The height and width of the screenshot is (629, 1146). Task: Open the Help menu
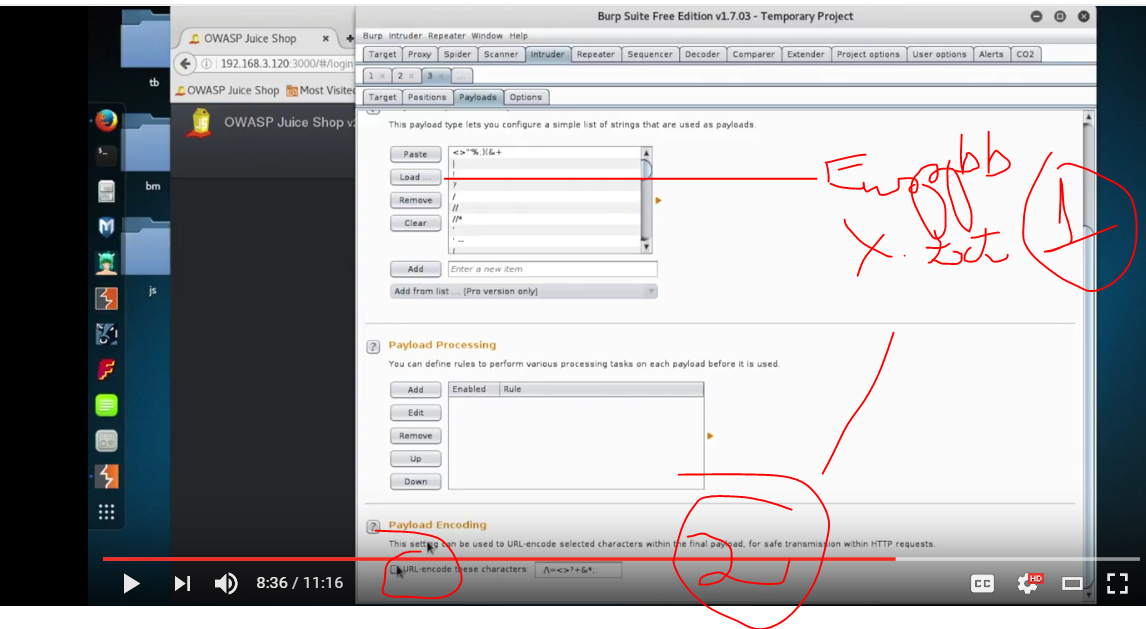(518, 35)
